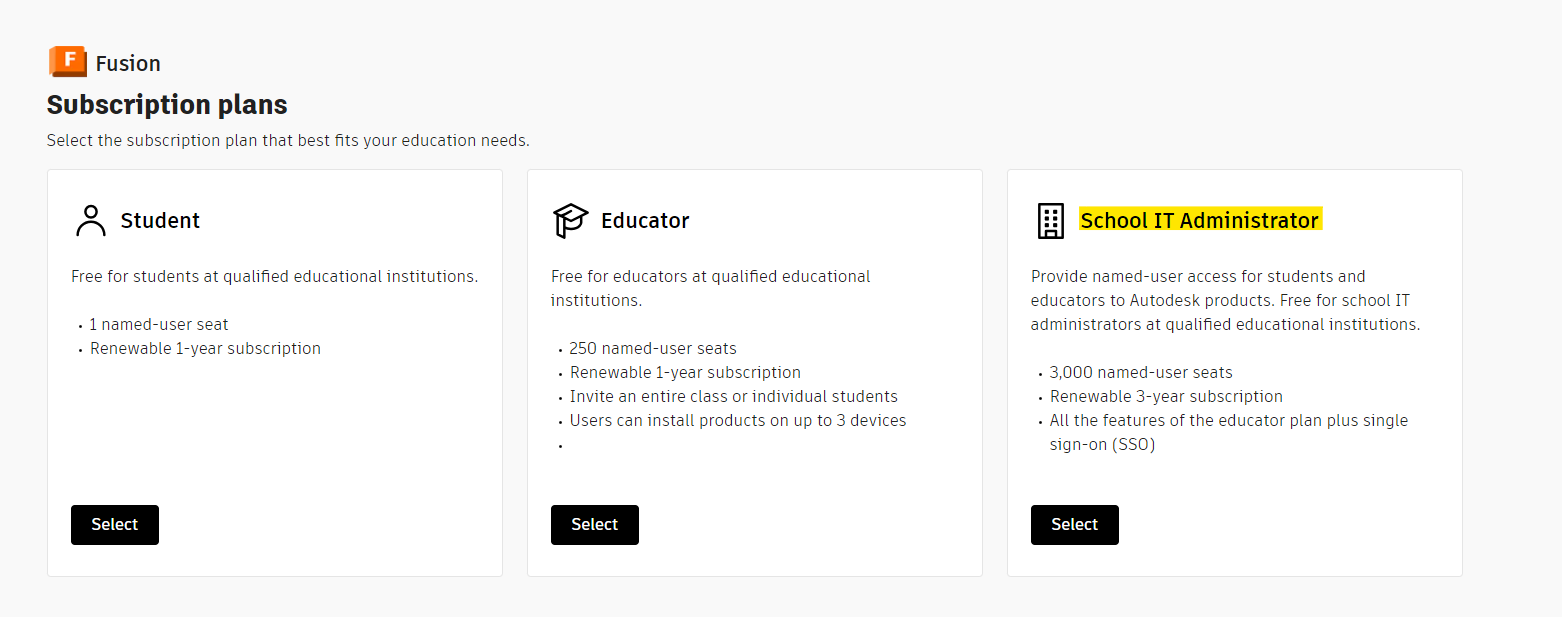Click the Subscription plans heading
The image size is (1562, 617).
(166, 104)
